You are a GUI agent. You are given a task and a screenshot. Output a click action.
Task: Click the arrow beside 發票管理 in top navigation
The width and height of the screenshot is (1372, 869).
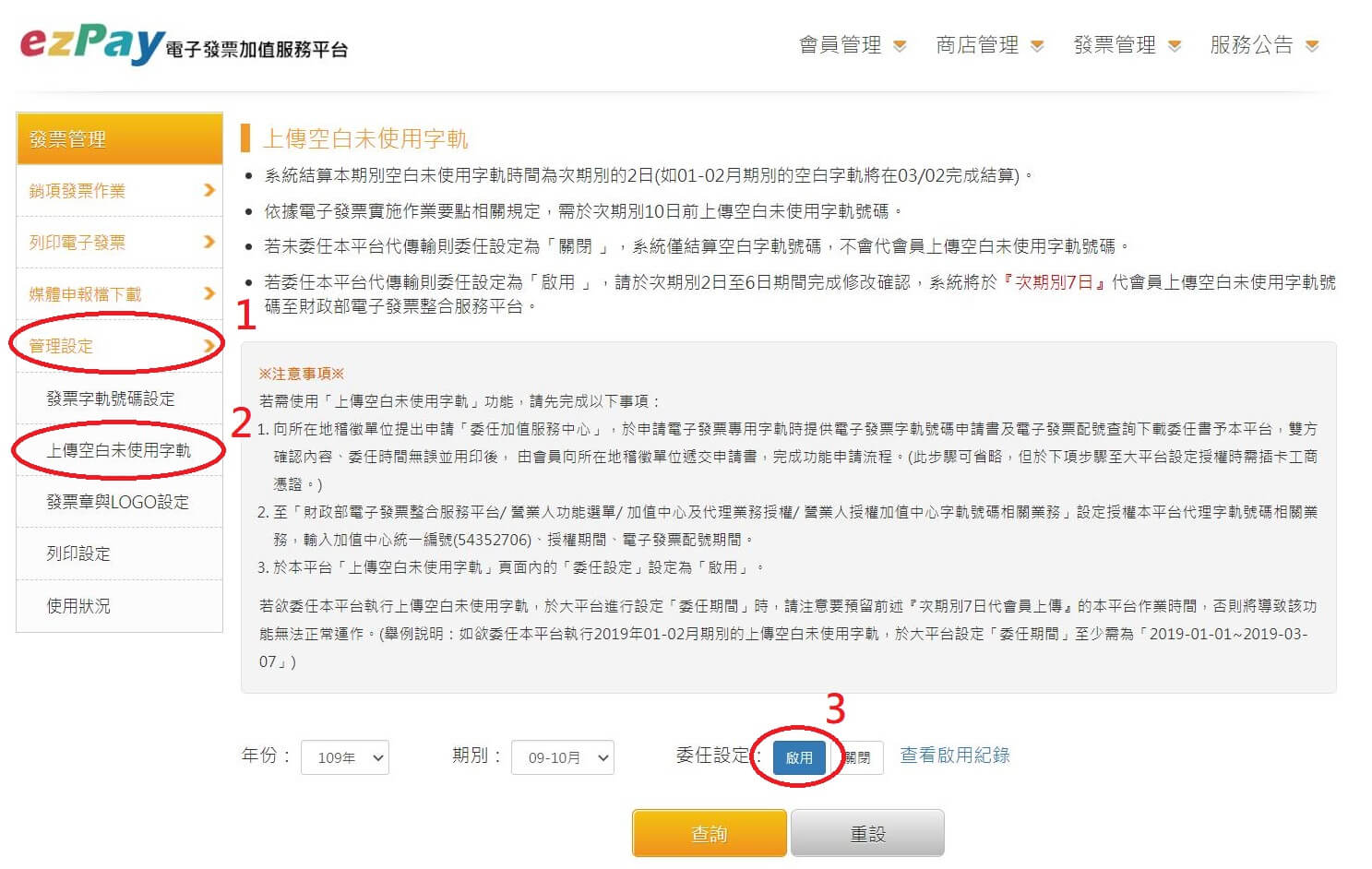[1175, 46]
